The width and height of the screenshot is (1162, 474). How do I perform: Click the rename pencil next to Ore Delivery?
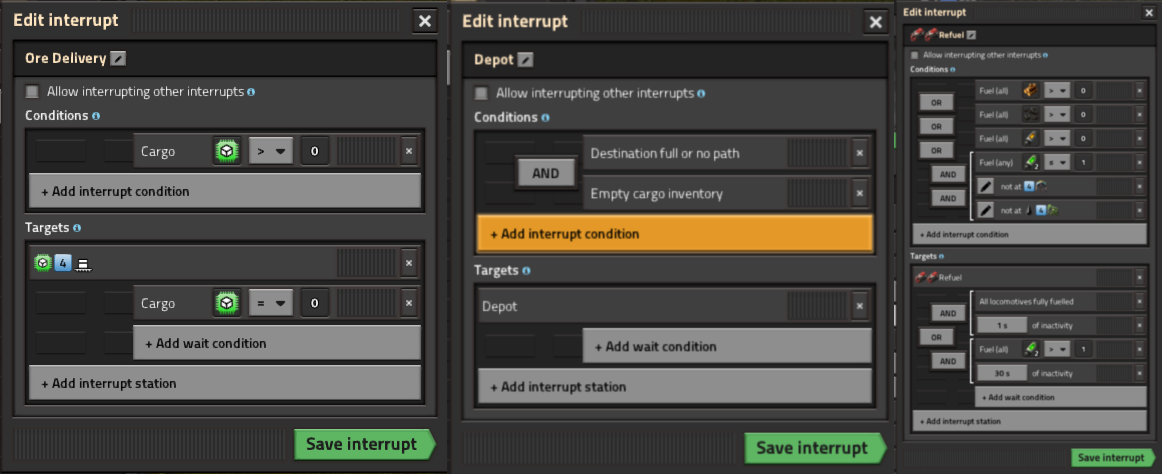click(x=118, y=59)
